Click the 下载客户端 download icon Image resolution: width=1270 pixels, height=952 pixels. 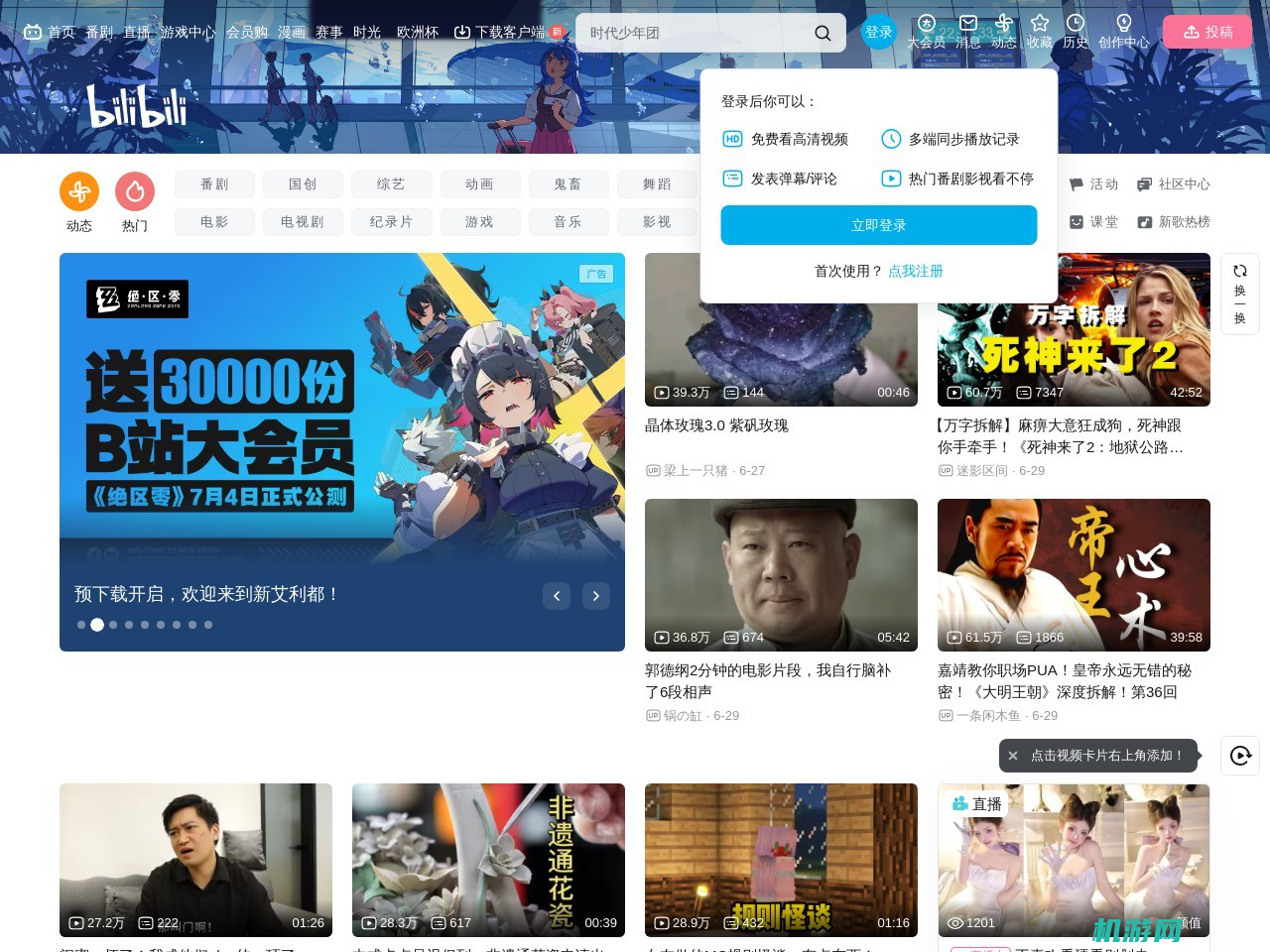click(x=461, y=32)
